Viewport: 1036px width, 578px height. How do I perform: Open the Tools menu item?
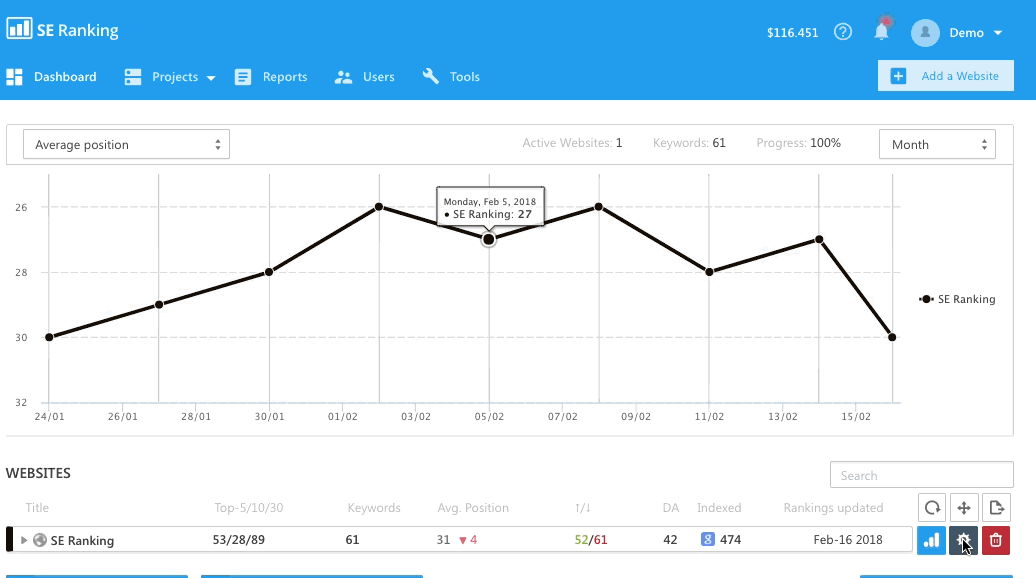464,77
